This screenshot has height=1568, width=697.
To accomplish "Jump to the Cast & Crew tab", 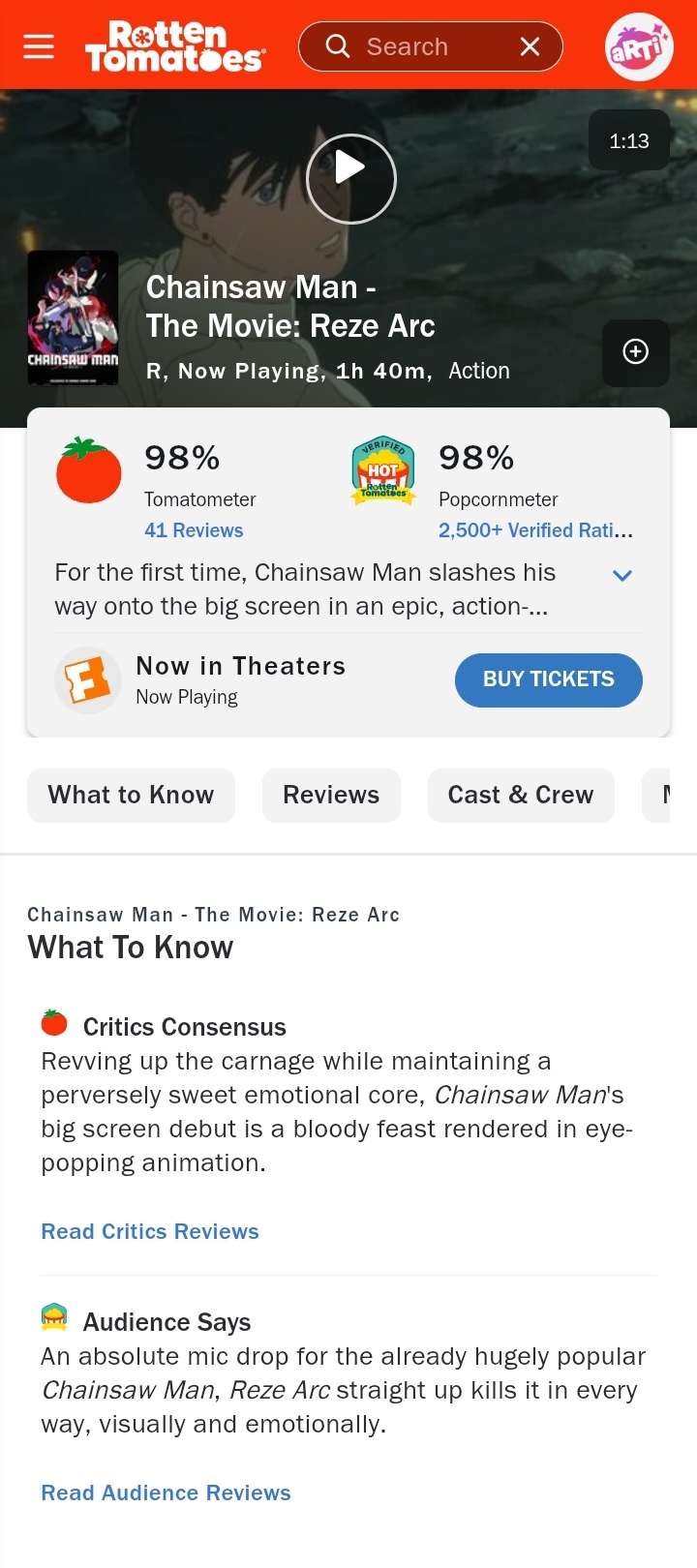I will click(521, 795).
